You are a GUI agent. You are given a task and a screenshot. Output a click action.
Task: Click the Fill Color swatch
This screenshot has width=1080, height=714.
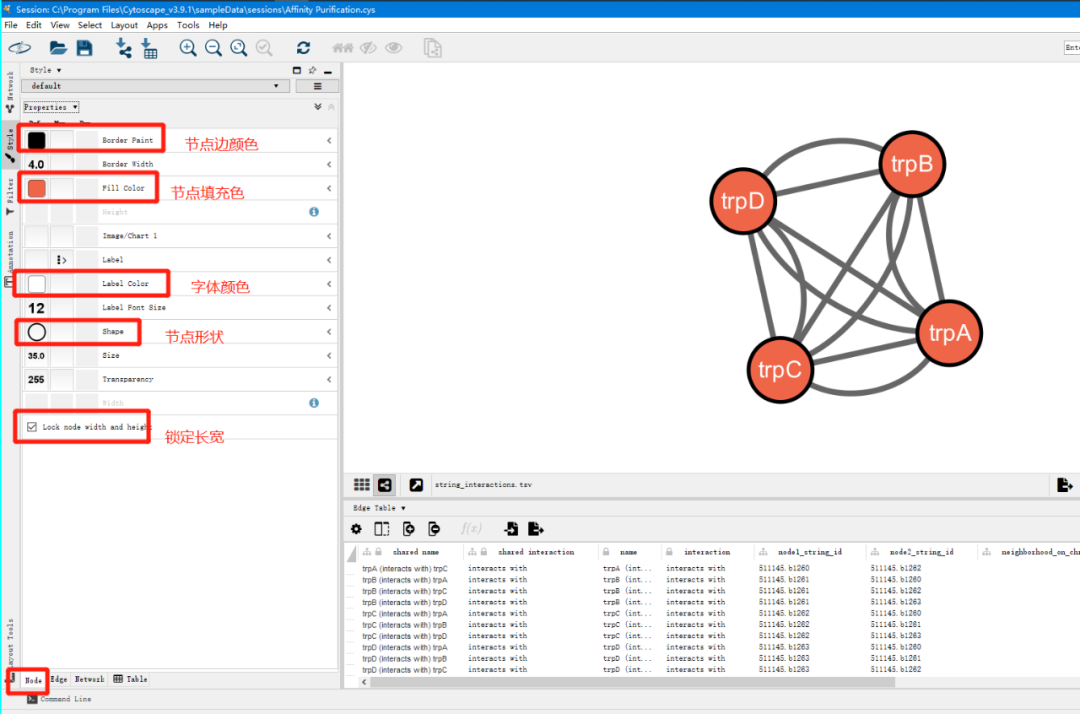pyautogui.click(x=37, y=187)
